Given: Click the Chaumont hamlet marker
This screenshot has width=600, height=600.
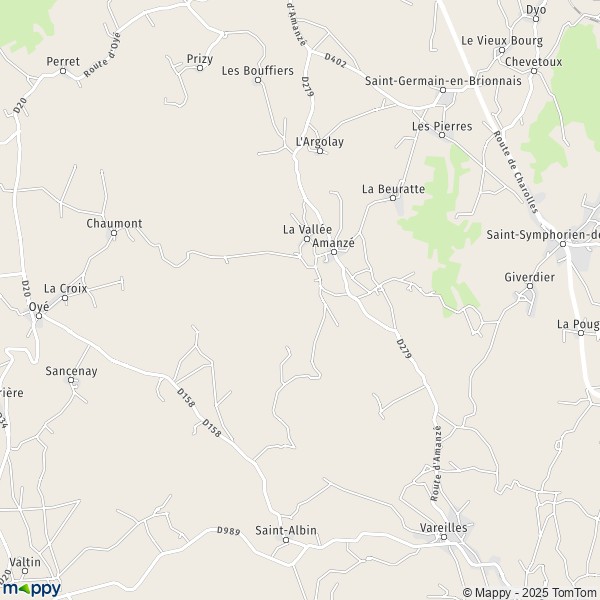Looking at the screenshot, I should pyautogui.click(x=114, y=233).
